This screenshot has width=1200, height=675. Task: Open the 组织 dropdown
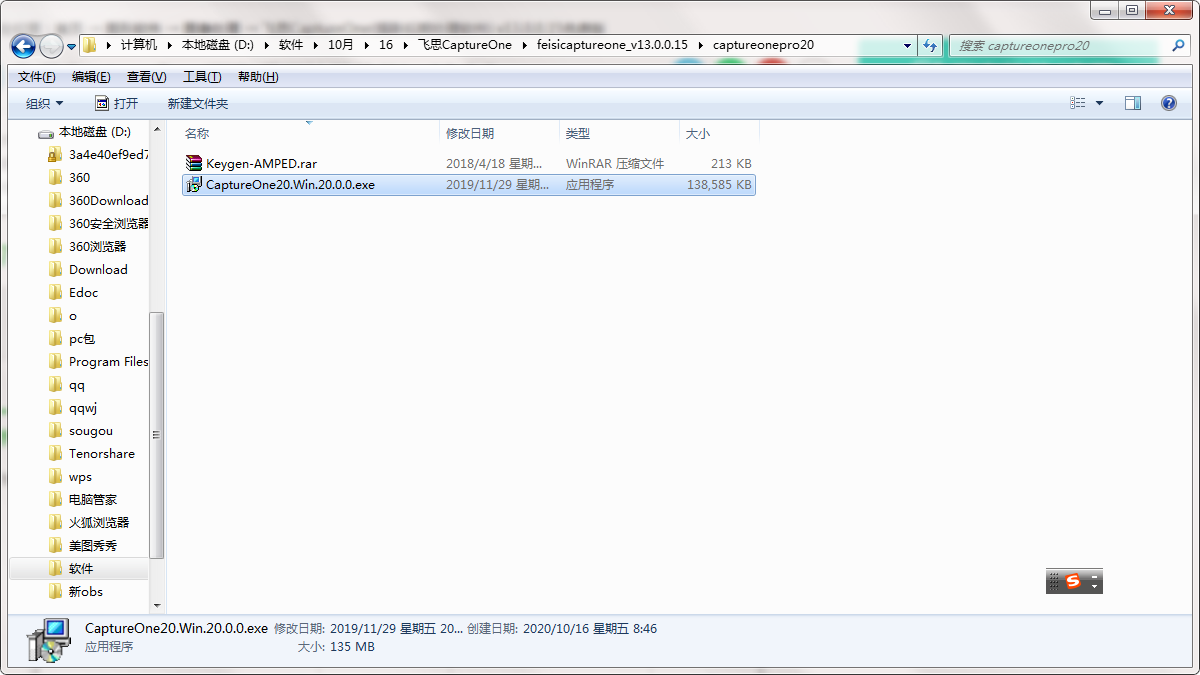44,103
